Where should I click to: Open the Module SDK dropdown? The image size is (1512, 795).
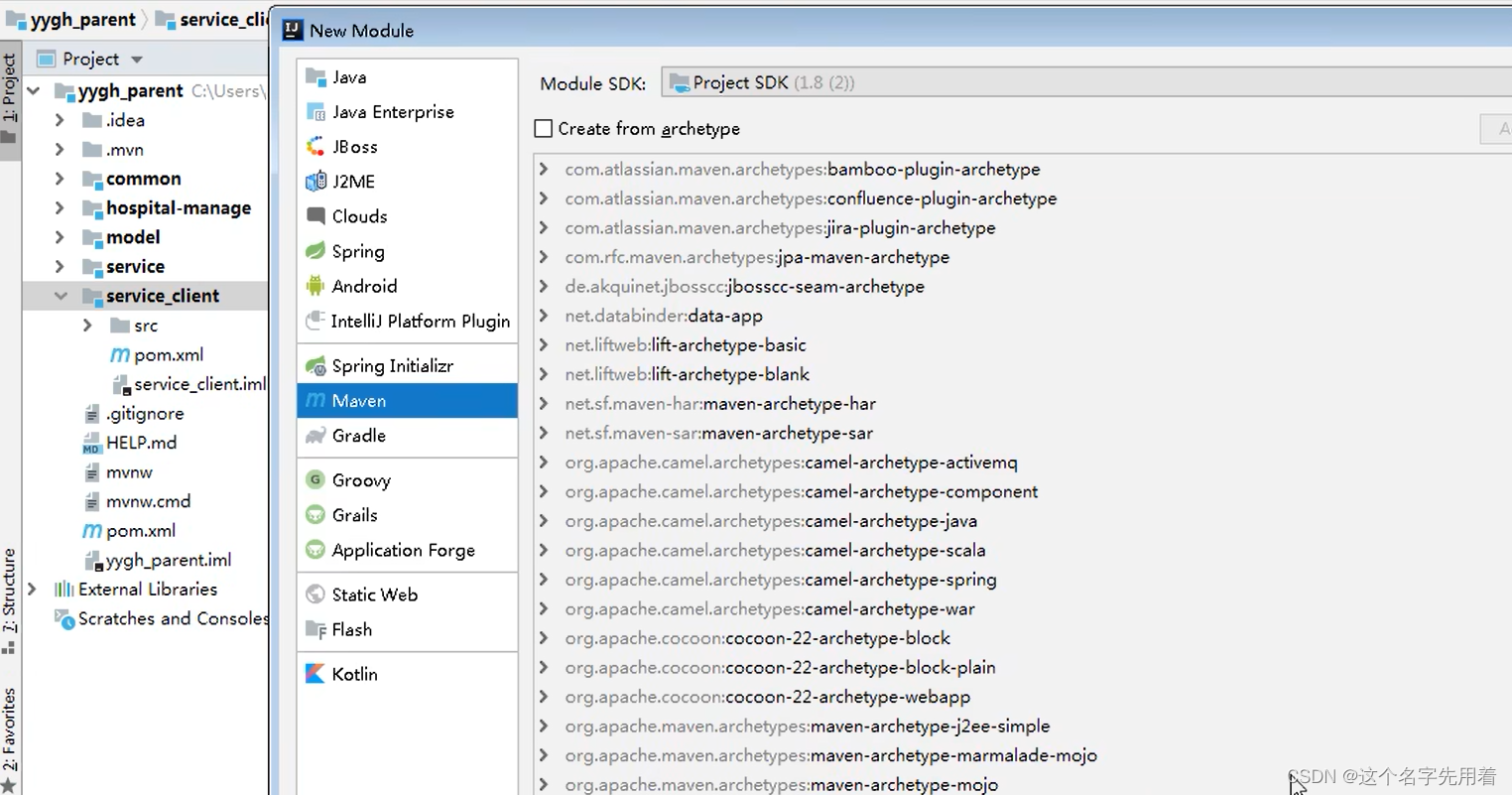[1086, 82]
